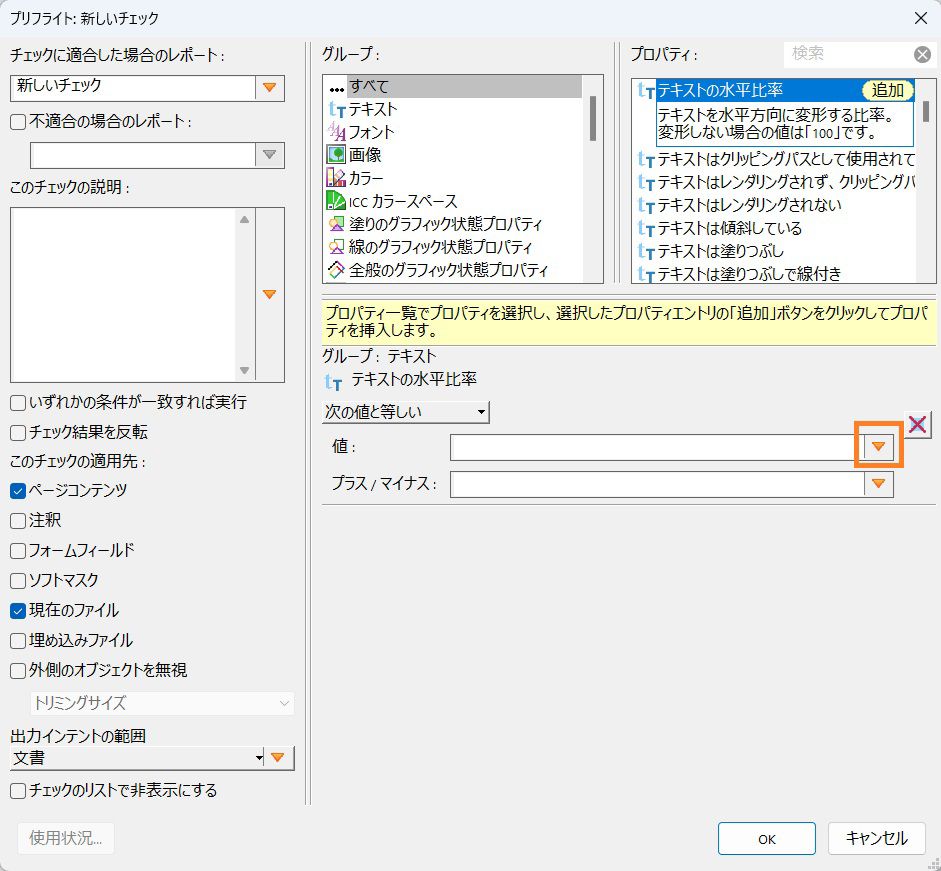This screenshot has height=871, width=941.
Task: Enable the 注釈 checkbox
Action: [17, 520]
